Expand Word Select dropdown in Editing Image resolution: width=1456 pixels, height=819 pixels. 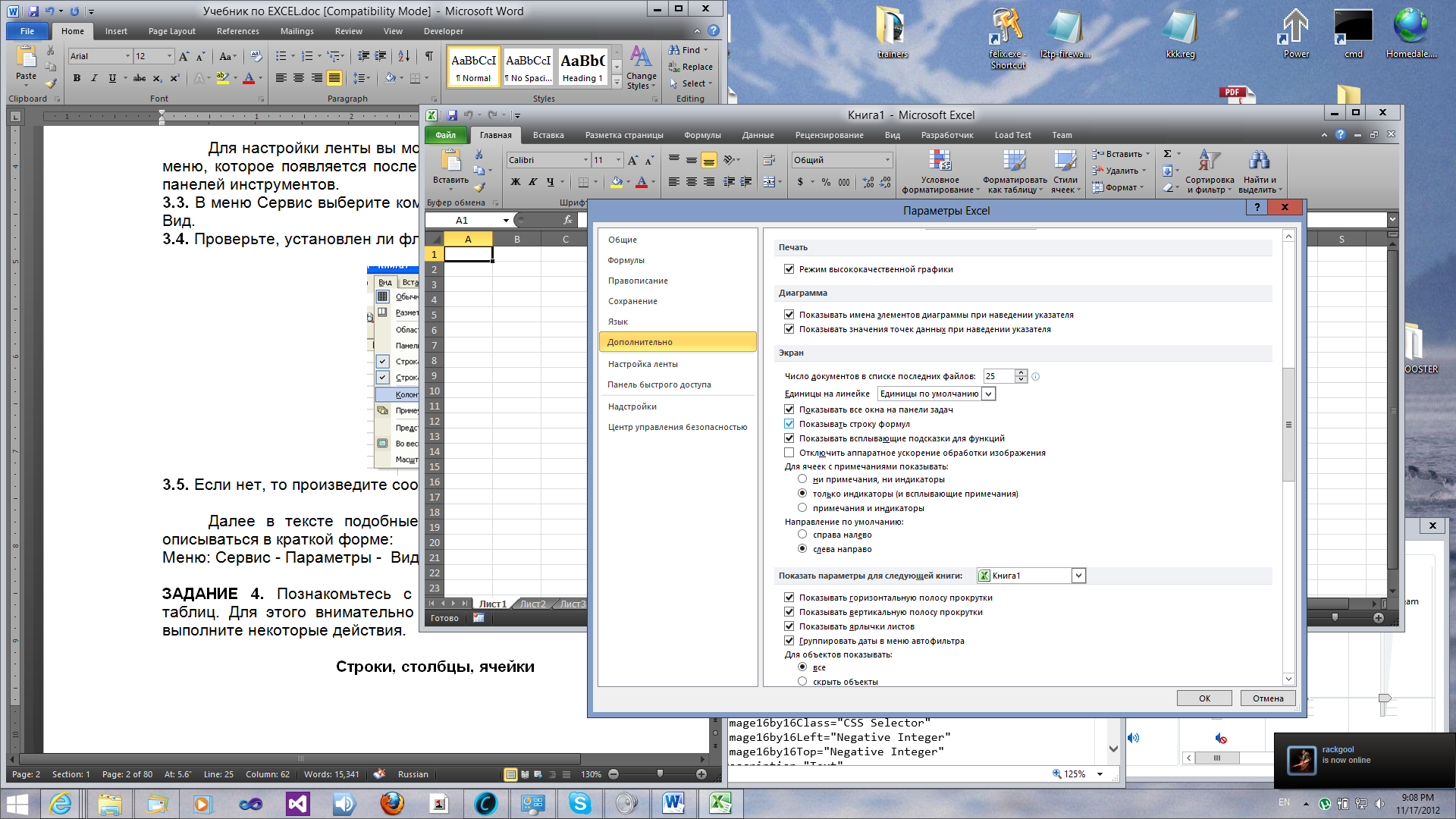(x=710, y=83)
